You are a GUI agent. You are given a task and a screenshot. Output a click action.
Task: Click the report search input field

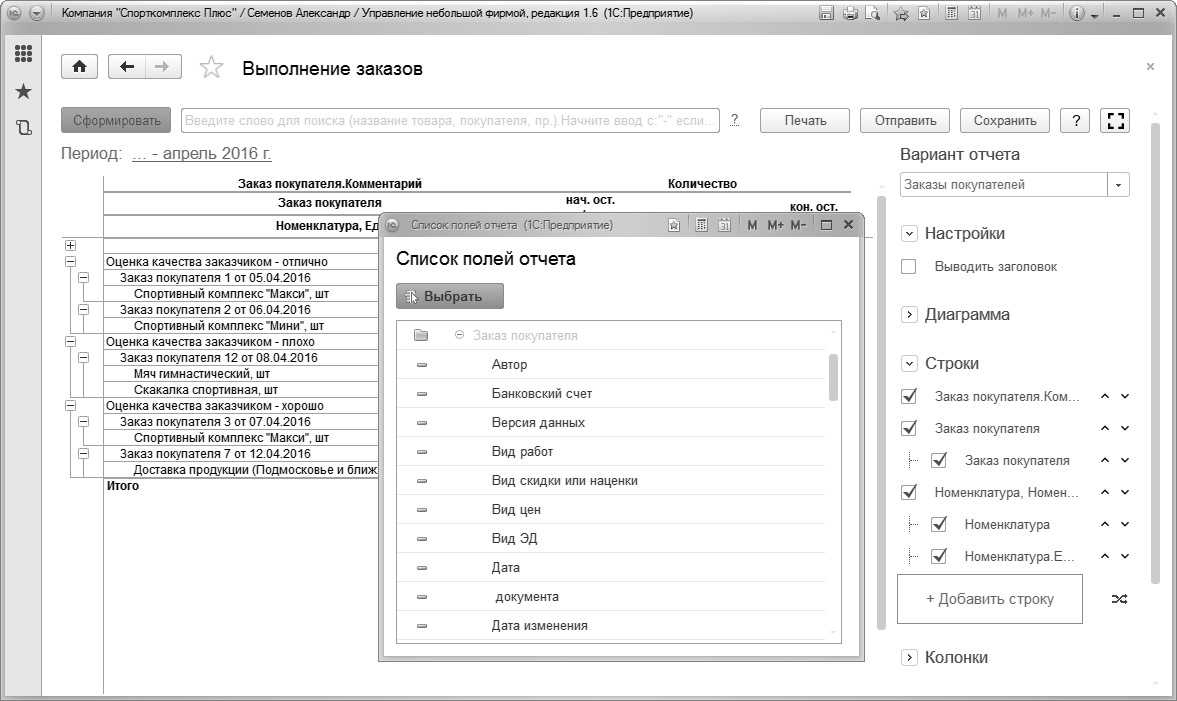click(x=450, y=120)
